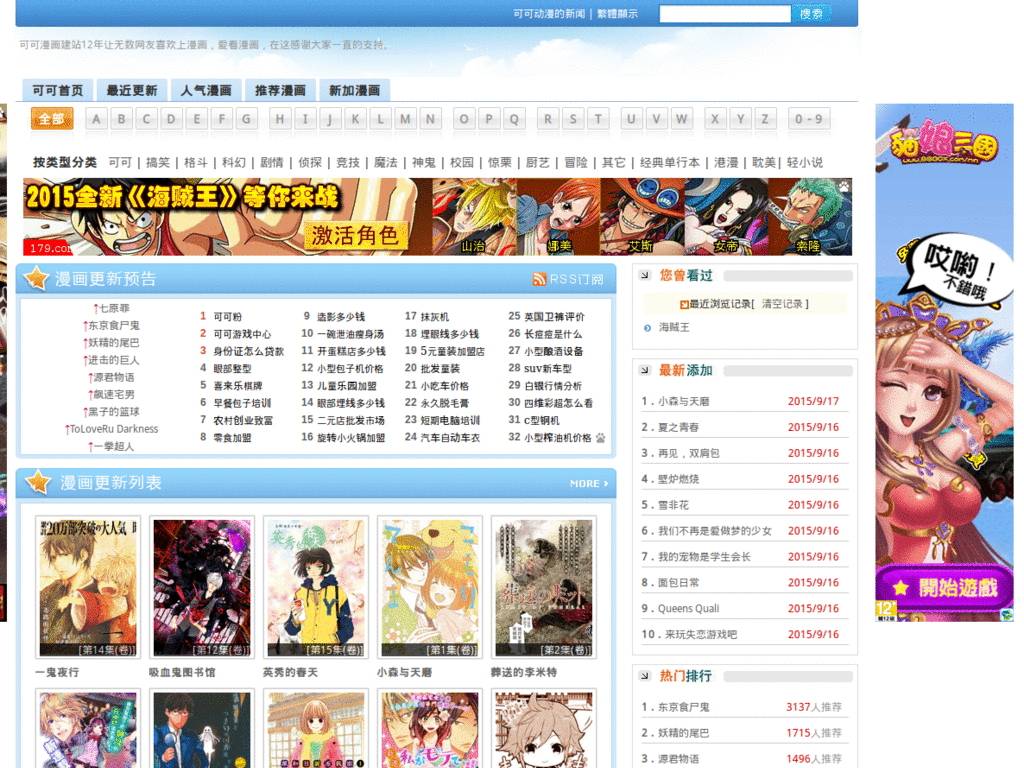Click the arrow icon next to 热门排行

(645, 676)
